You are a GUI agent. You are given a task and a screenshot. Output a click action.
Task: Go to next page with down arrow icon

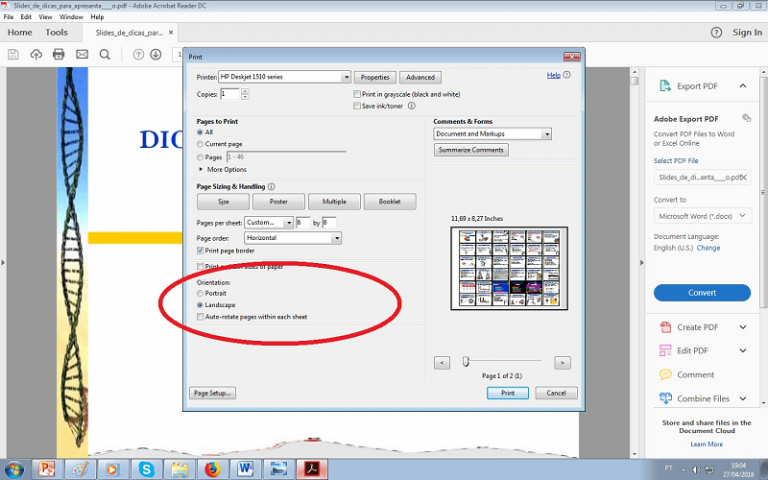click(157, 54)
